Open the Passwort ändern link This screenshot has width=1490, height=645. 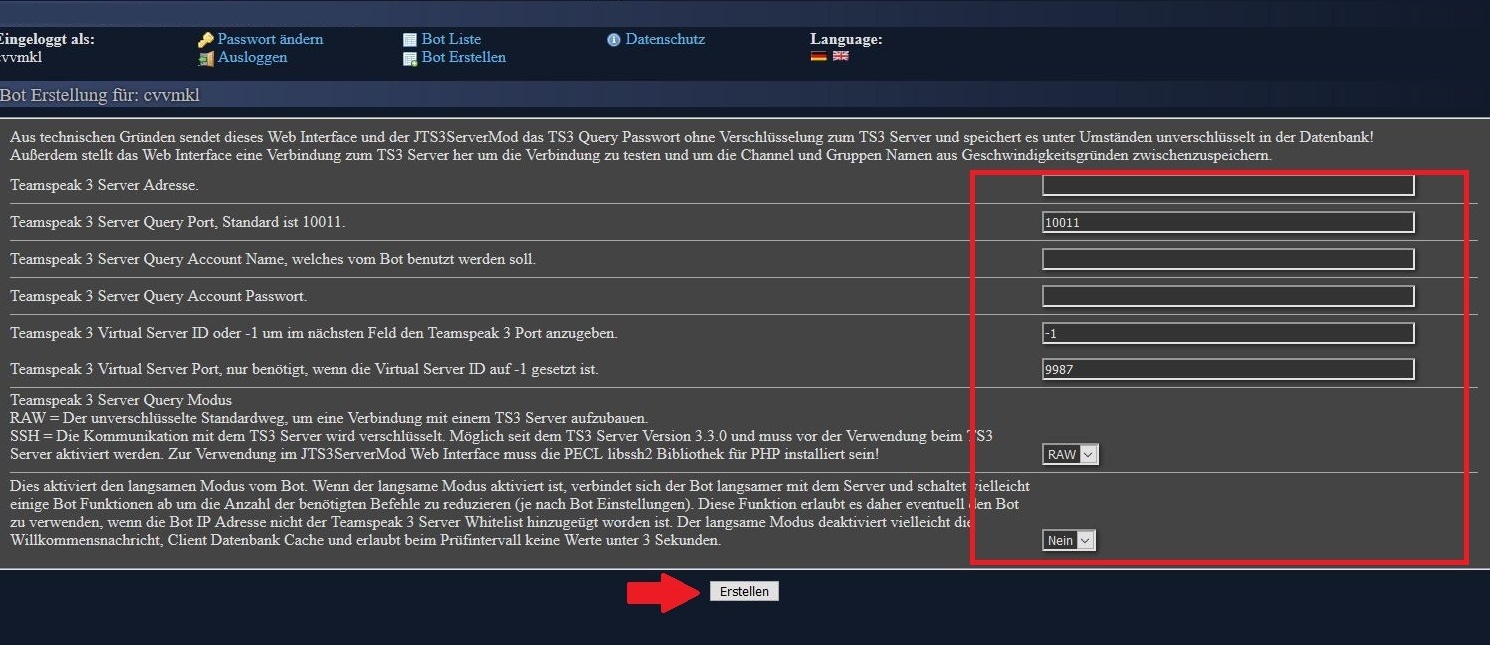270,39
